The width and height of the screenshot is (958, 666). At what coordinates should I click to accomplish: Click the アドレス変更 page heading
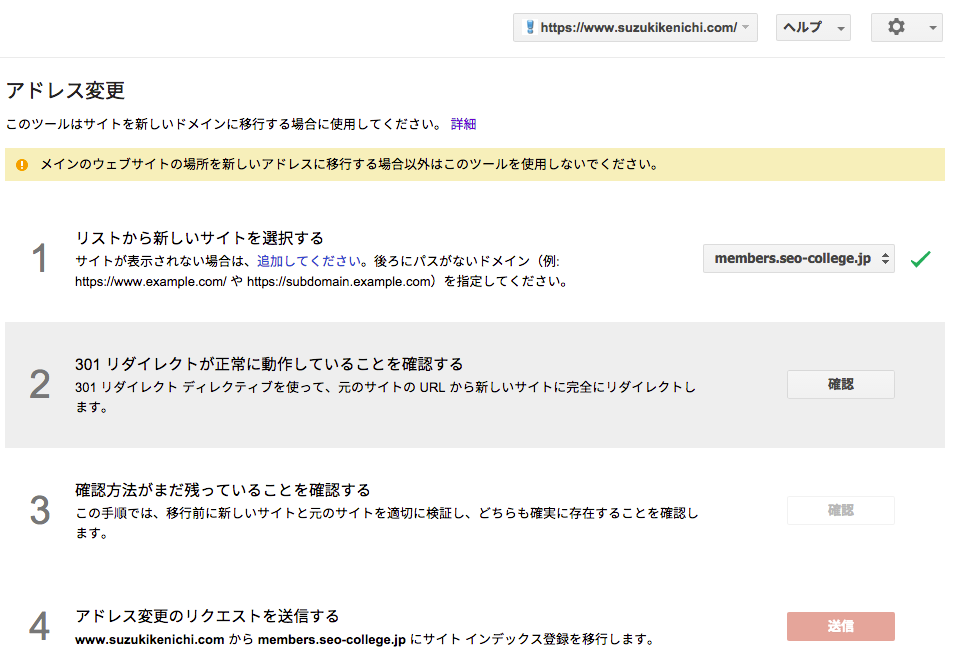coord(65,90)
